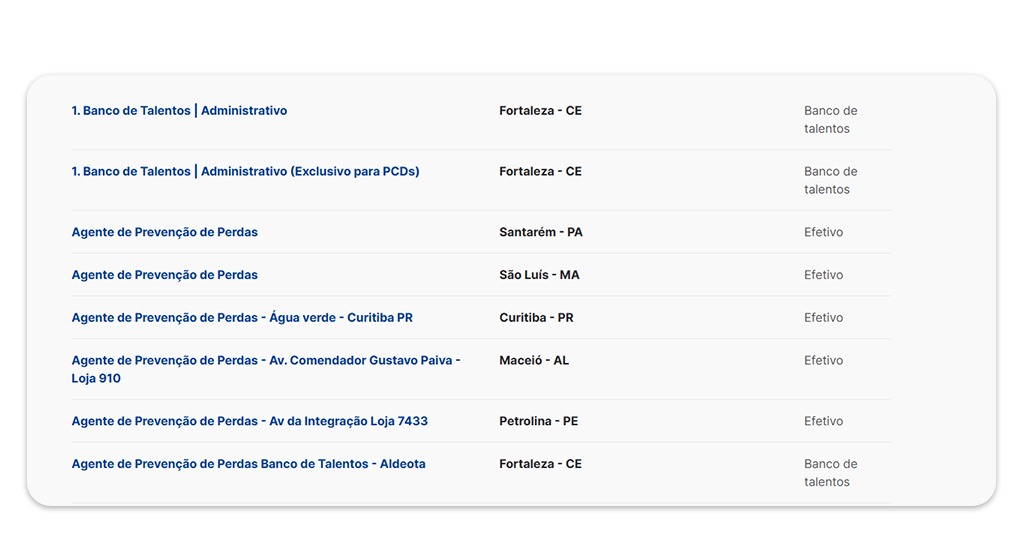This screenshot has height=536, width=1024.
Task: Open the Agente de Prevenção job in São Luís
Action: click(164, 275)
